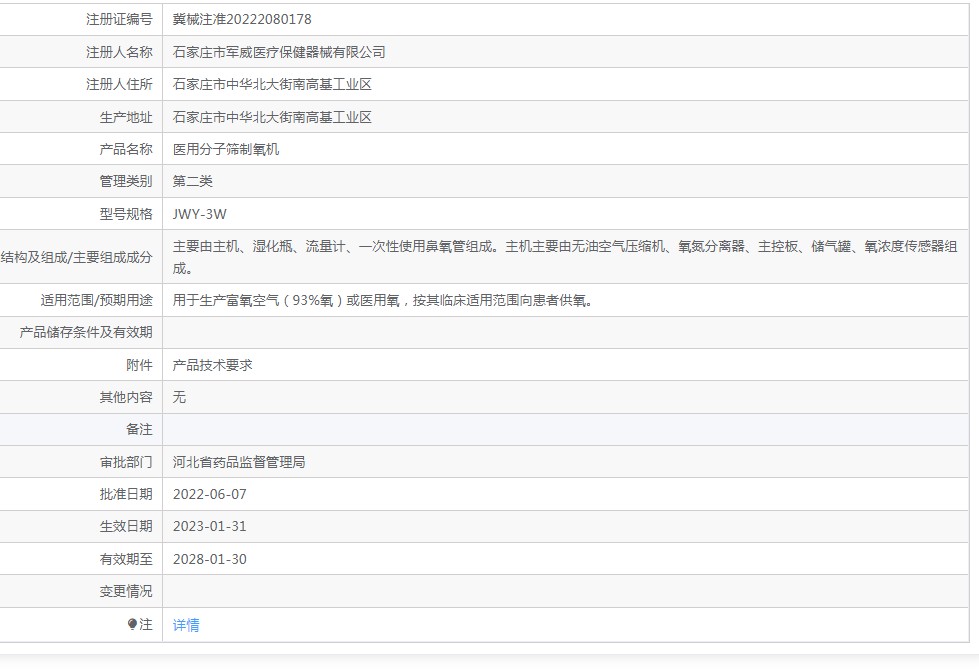The image size is (979, 671).
Task: Click the 适用范围/预期用途 description text
Action: pos(382,300)
